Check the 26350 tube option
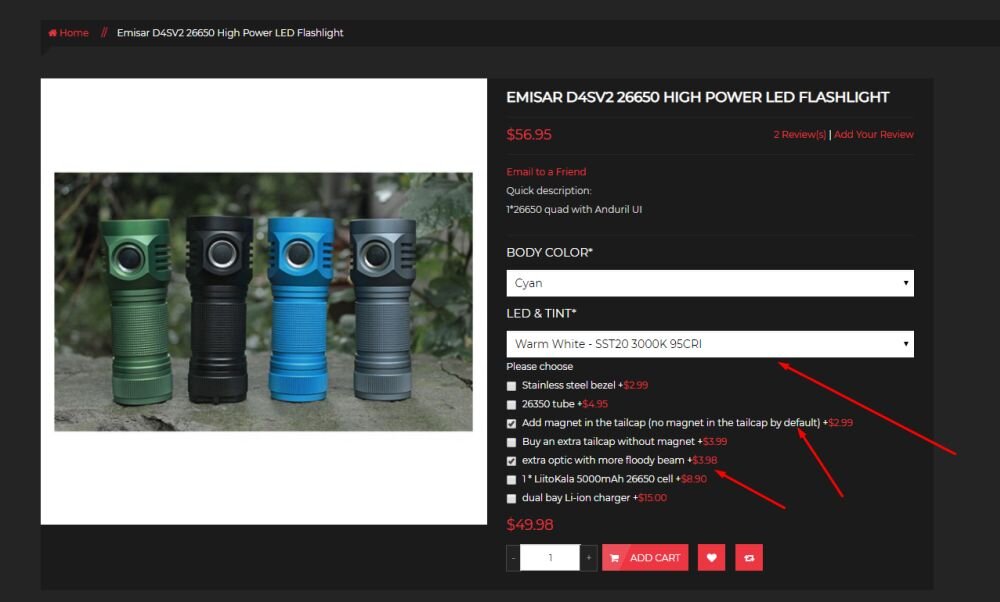Viewport: 1000px width, 602px height. (511, 404)
